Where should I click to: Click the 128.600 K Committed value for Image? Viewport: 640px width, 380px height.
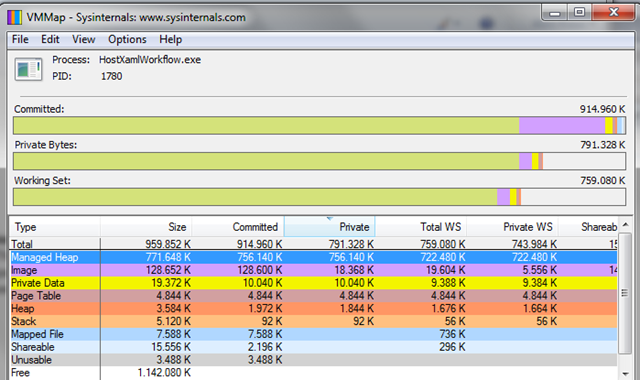(260, 270)
